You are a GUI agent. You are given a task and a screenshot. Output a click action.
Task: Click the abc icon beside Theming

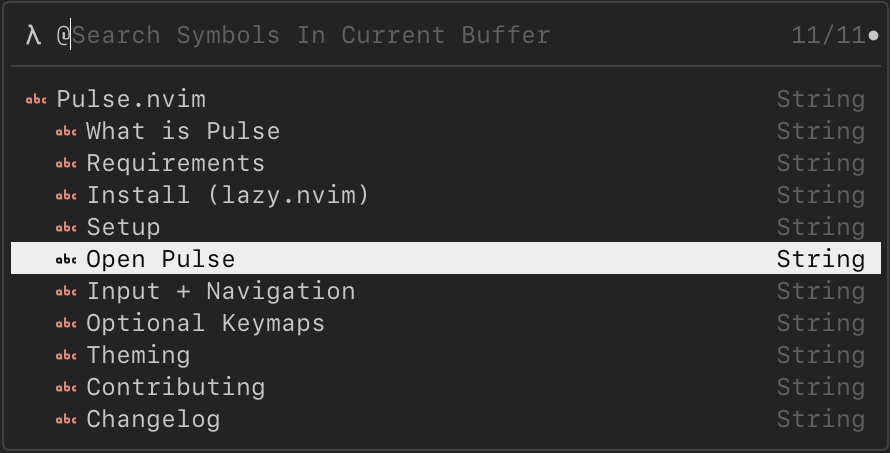point(66,355)
